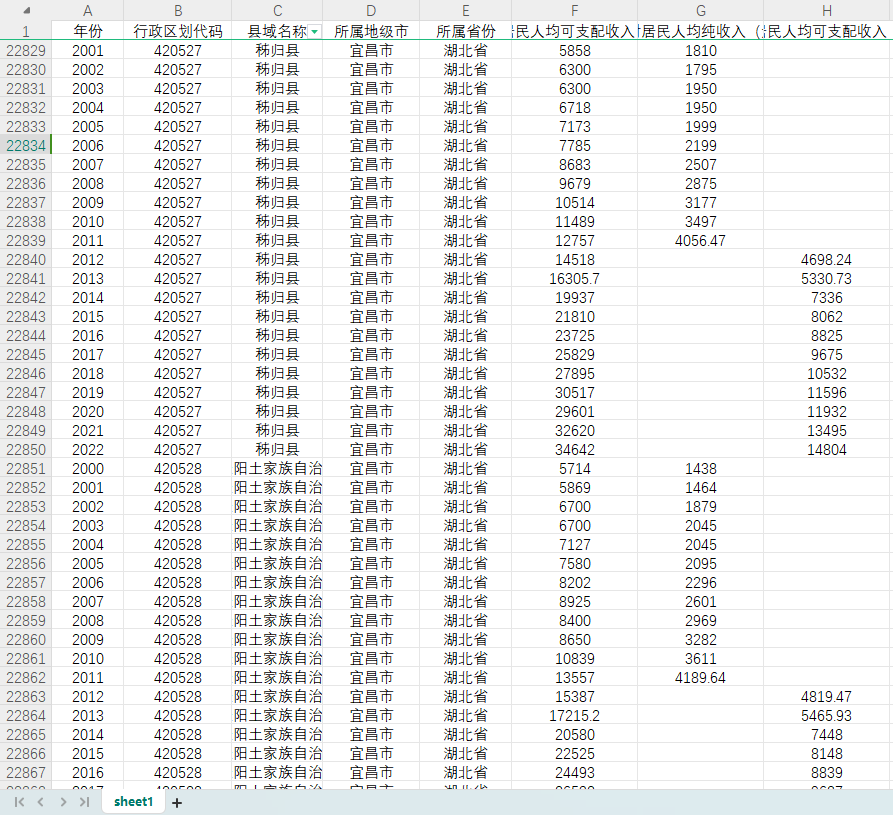
Task: Click 秭归县 cell in row 22829
Action: pos(277,51)
